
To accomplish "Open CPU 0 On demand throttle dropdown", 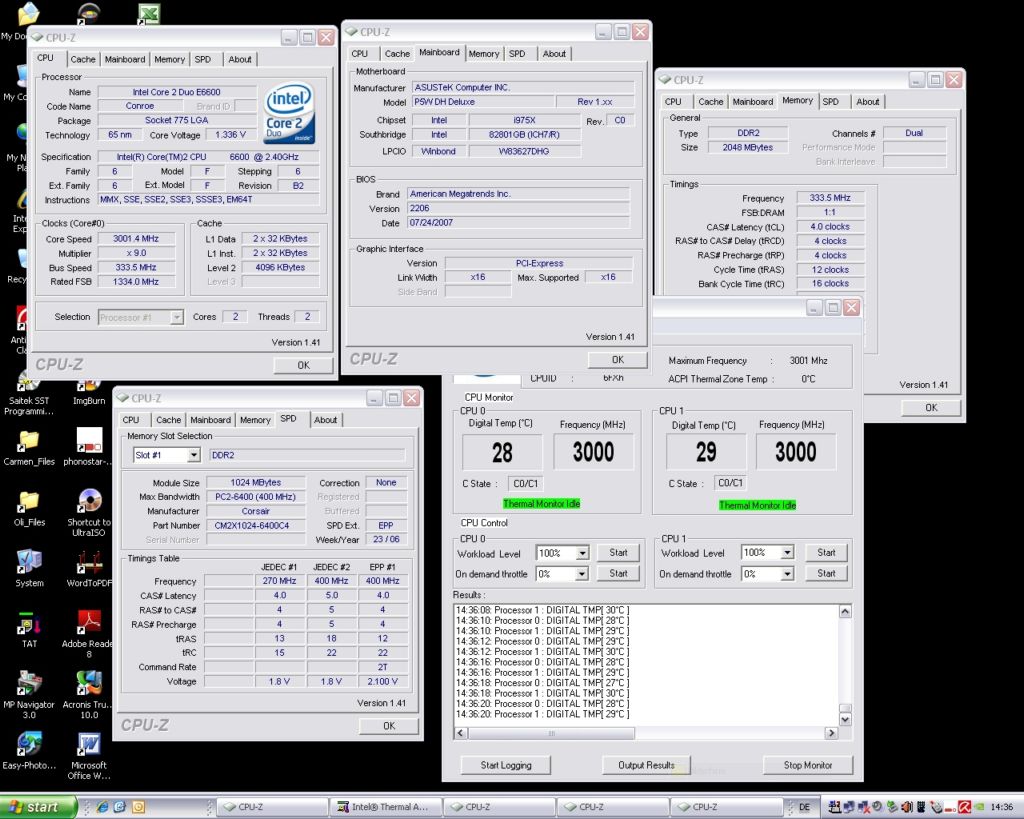I will (582, 574).
